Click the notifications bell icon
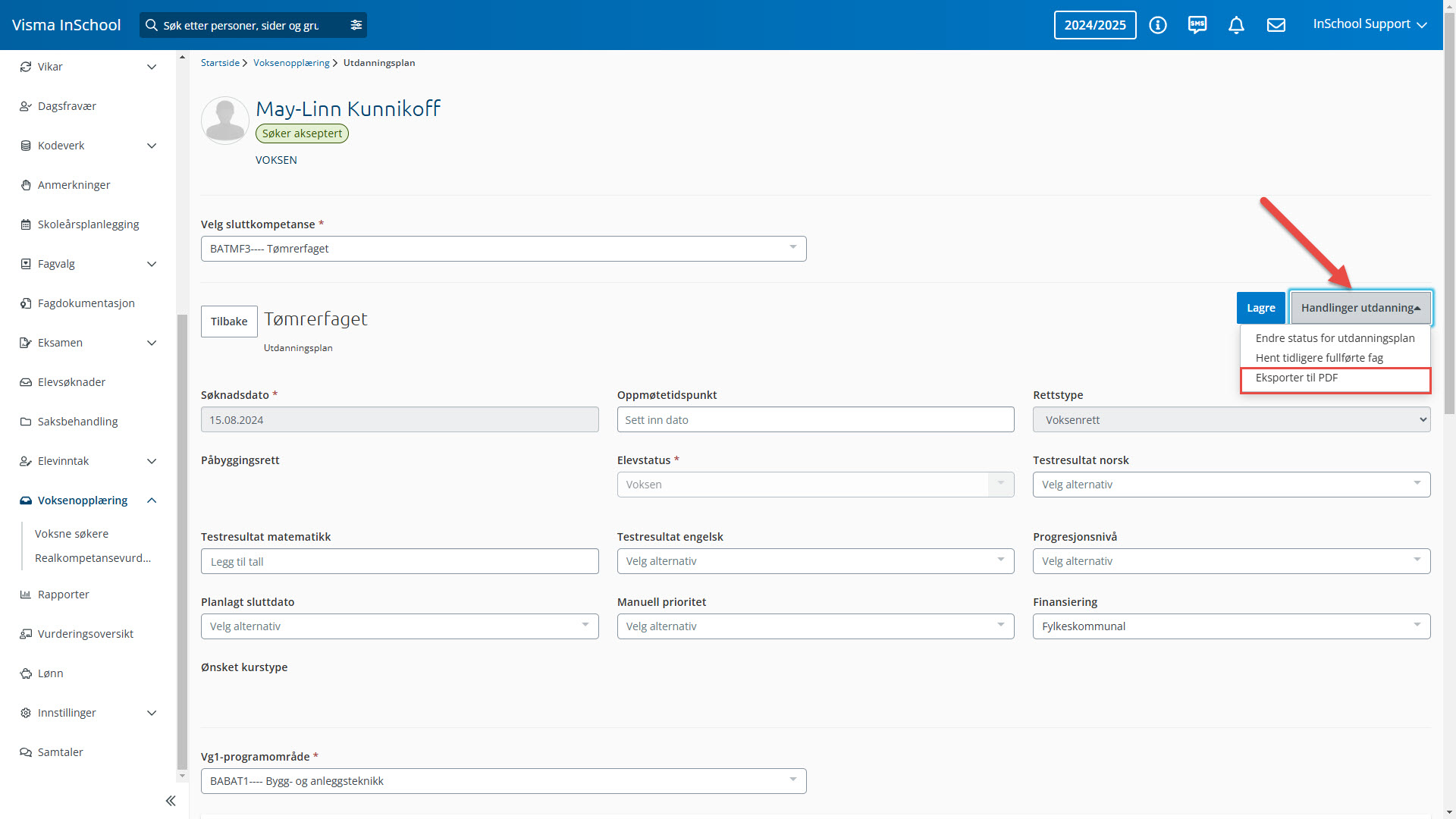Screen dimensions: 1456x819 [x=1236, y=25]
